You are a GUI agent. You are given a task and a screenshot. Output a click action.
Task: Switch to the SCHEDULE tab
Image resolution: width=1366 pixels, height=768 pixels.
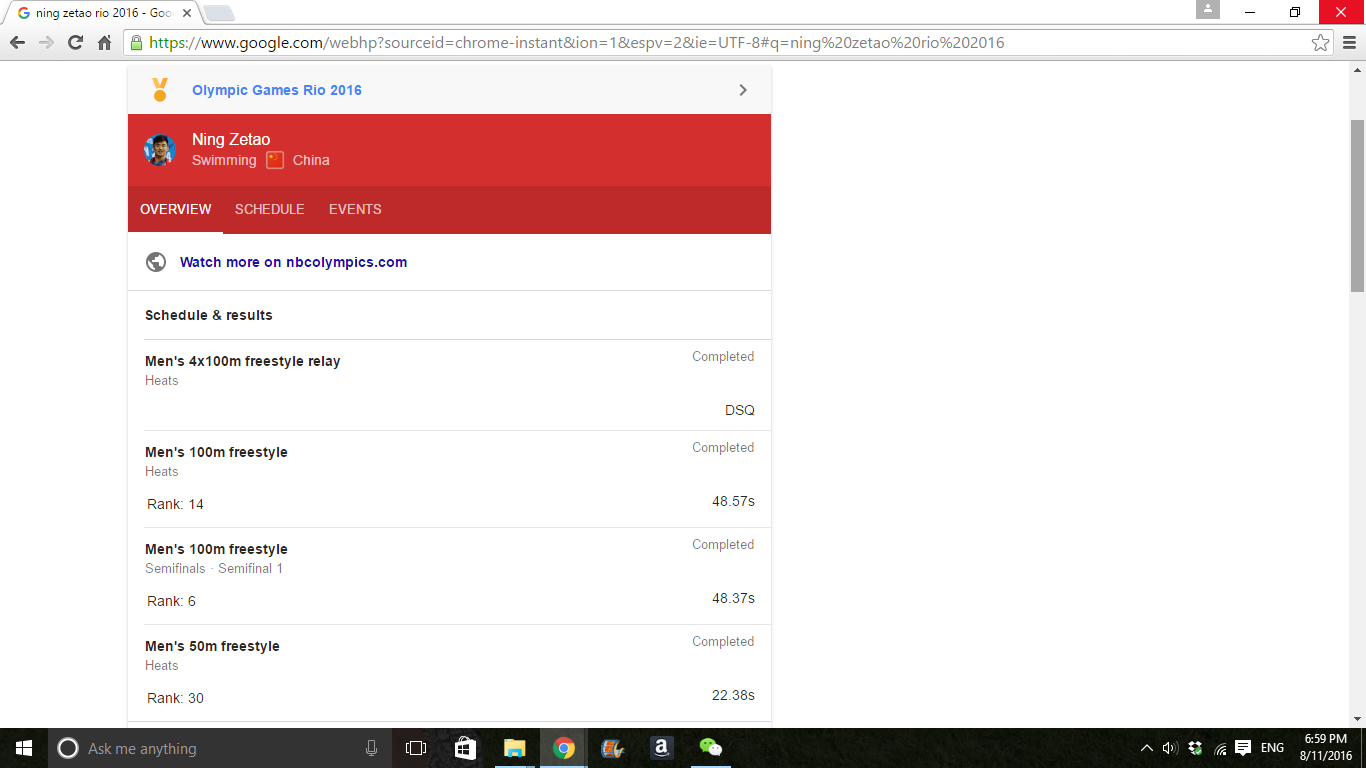[269, 209]
